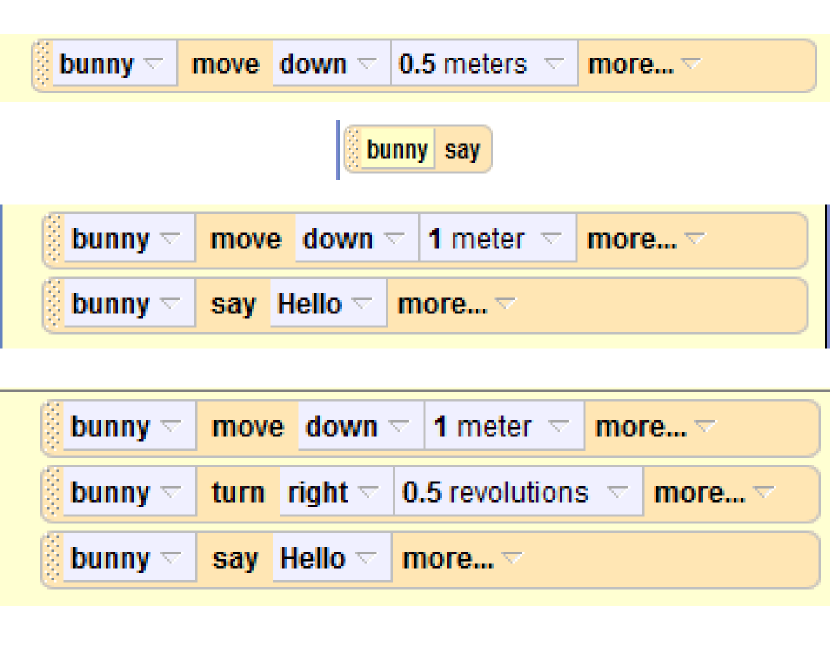
Task: Open down dropdown in row directly above turn row
Action: [360, 428]
